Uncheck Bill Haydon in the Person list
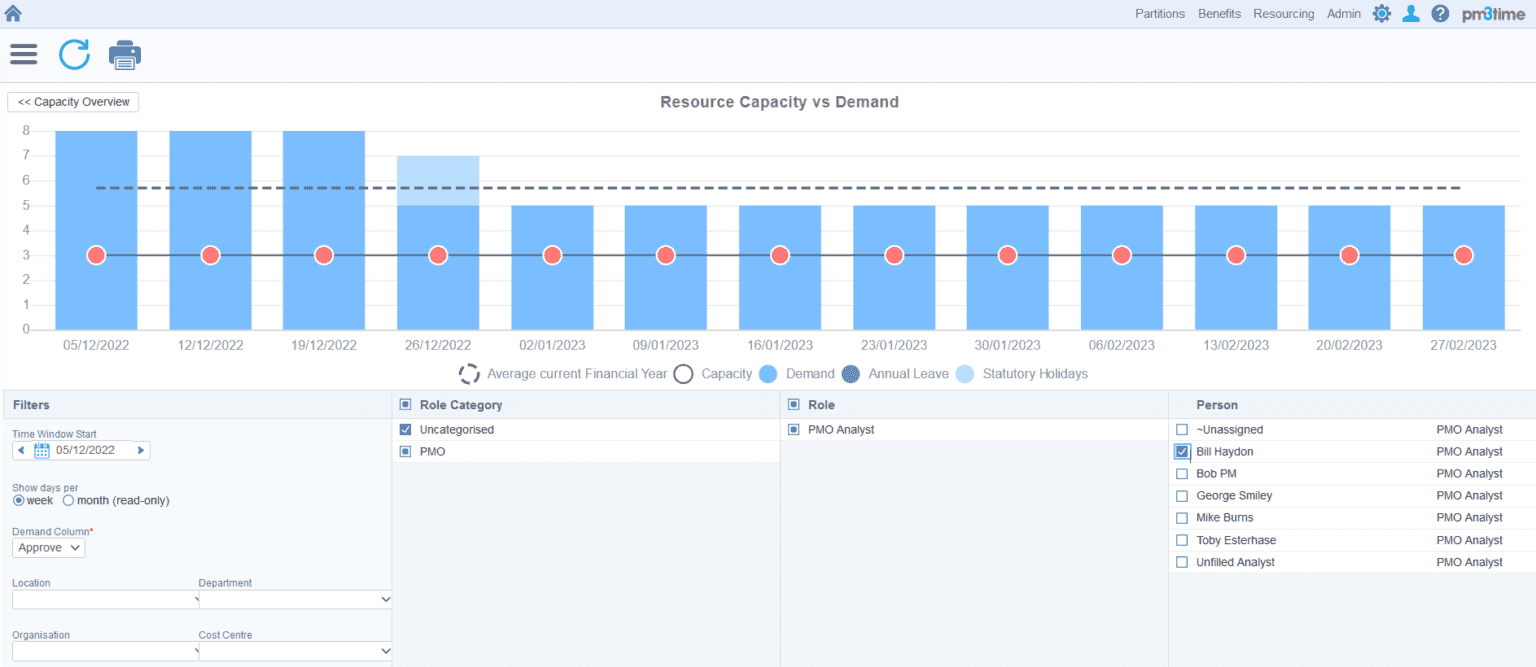Image resolution: width=1536 pixels, height=667 pixels. click(x=1182, y=451)
